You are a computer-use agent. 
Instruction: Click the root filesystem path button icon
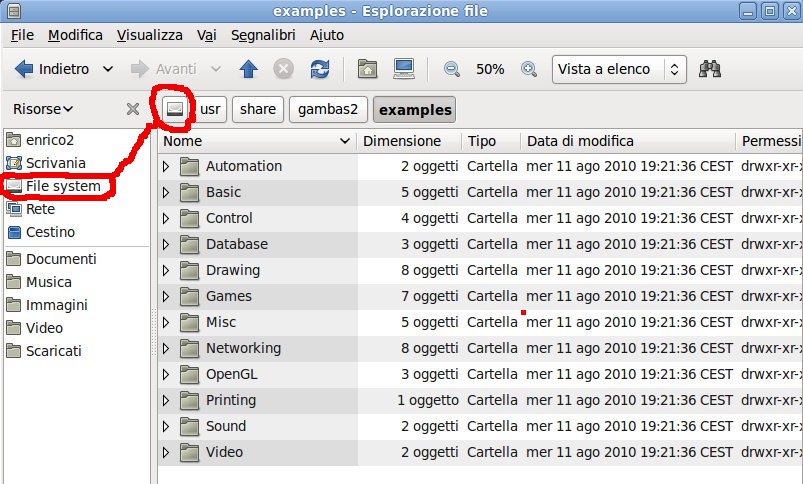[175, 109]
